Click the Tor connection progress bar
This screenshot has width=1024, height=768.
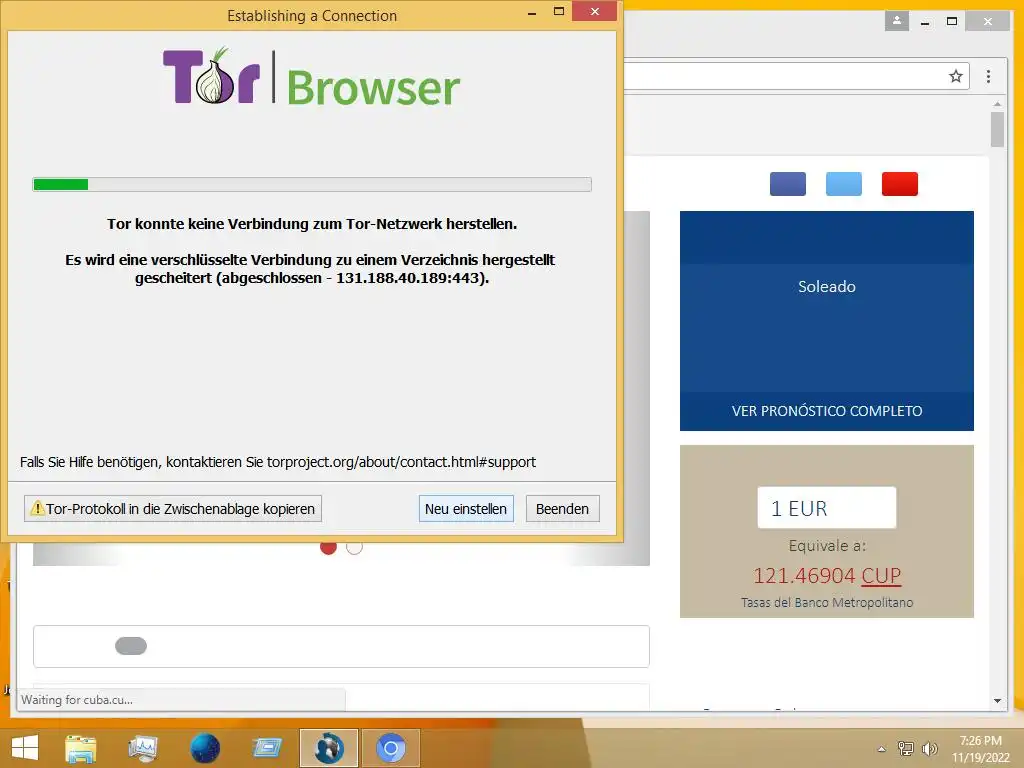pos(312,184)
